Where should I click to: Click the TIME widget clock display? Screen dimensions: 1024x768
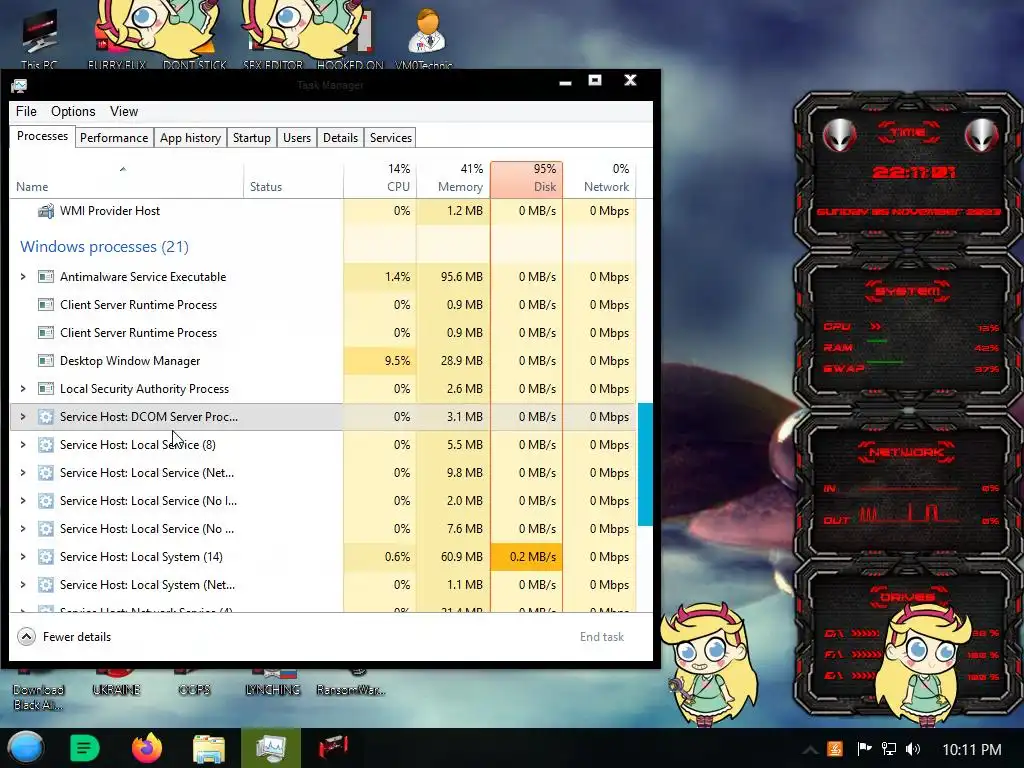coord(913,172)
